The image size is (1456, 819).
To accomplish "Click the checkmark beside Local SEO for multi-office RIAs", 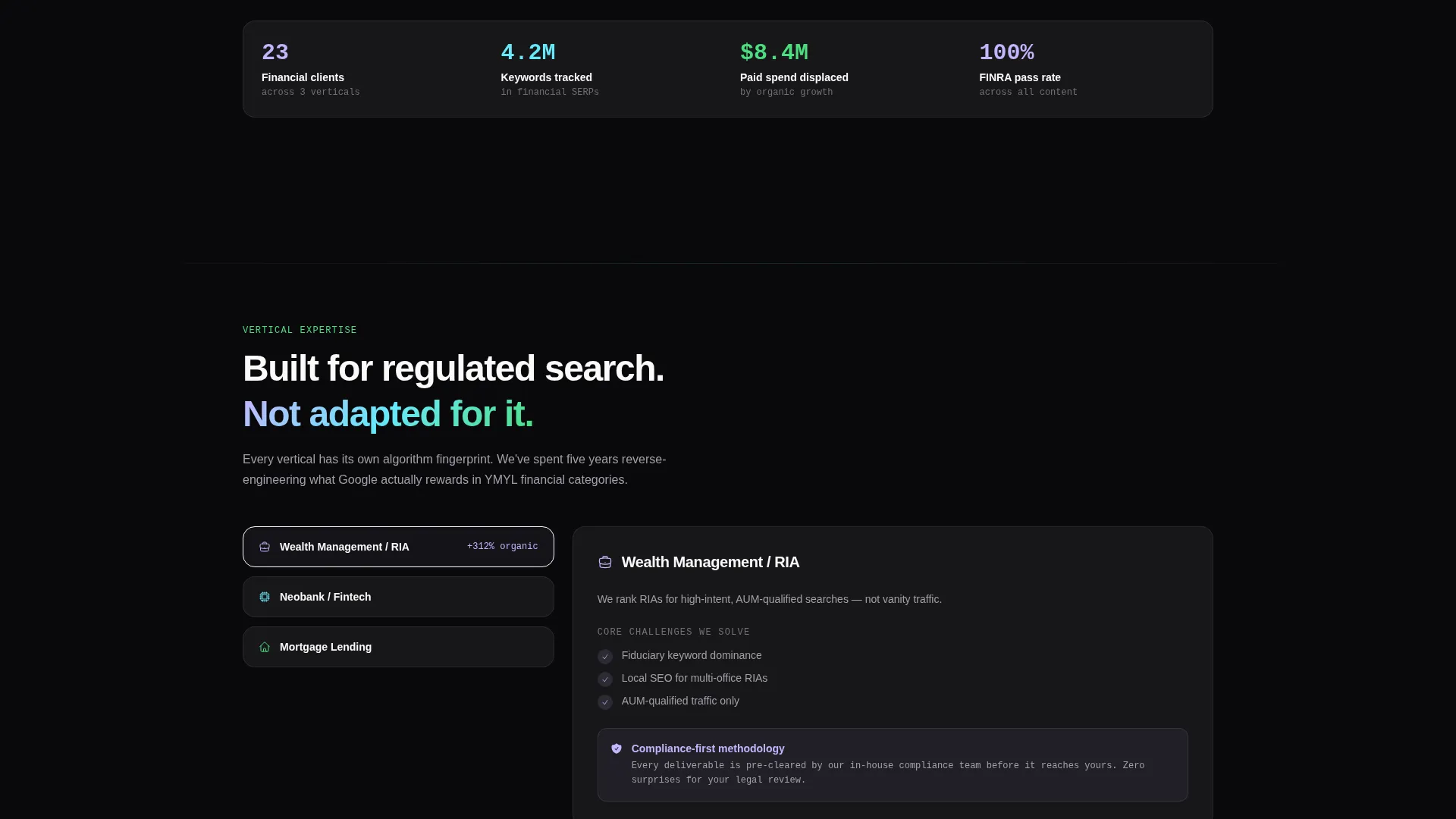I will [x=605, y=679].
